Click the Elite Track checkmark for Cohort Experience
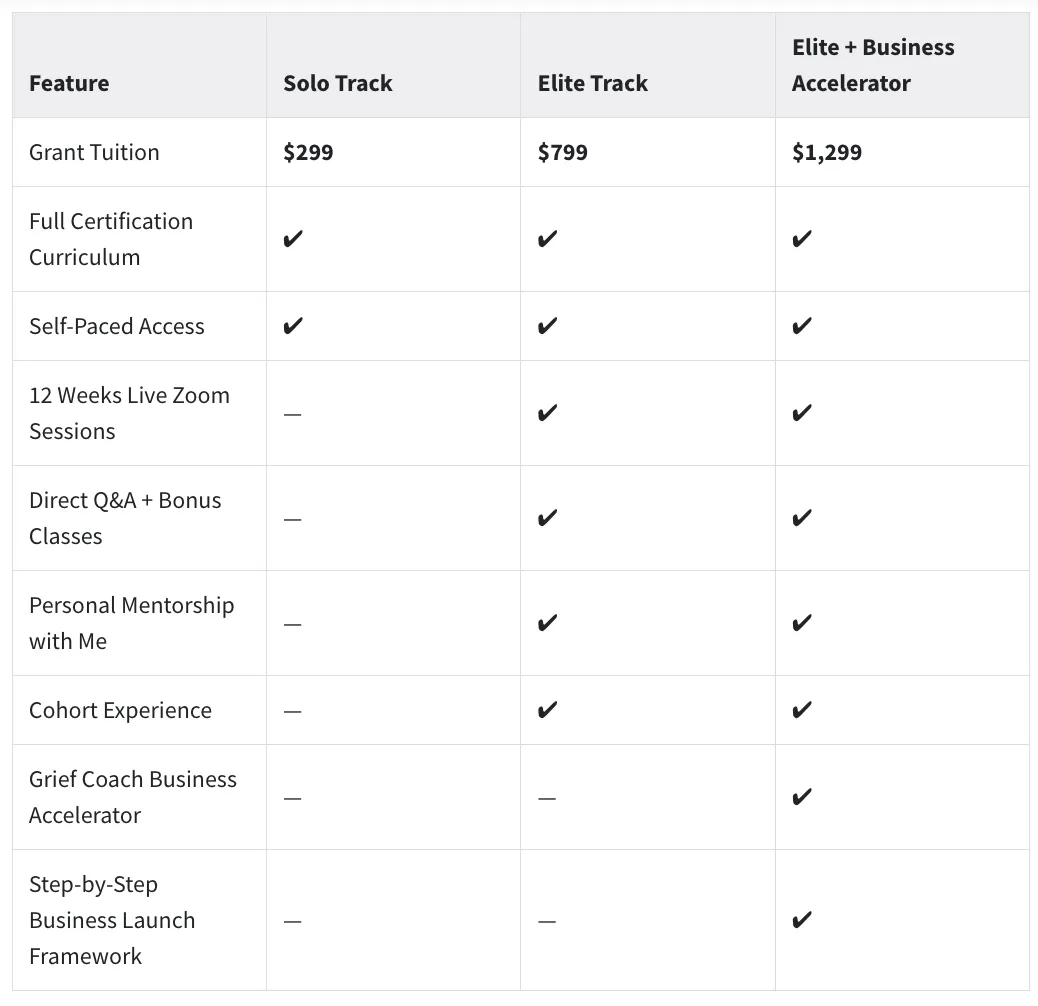1038x1006 pixels. 547,710
